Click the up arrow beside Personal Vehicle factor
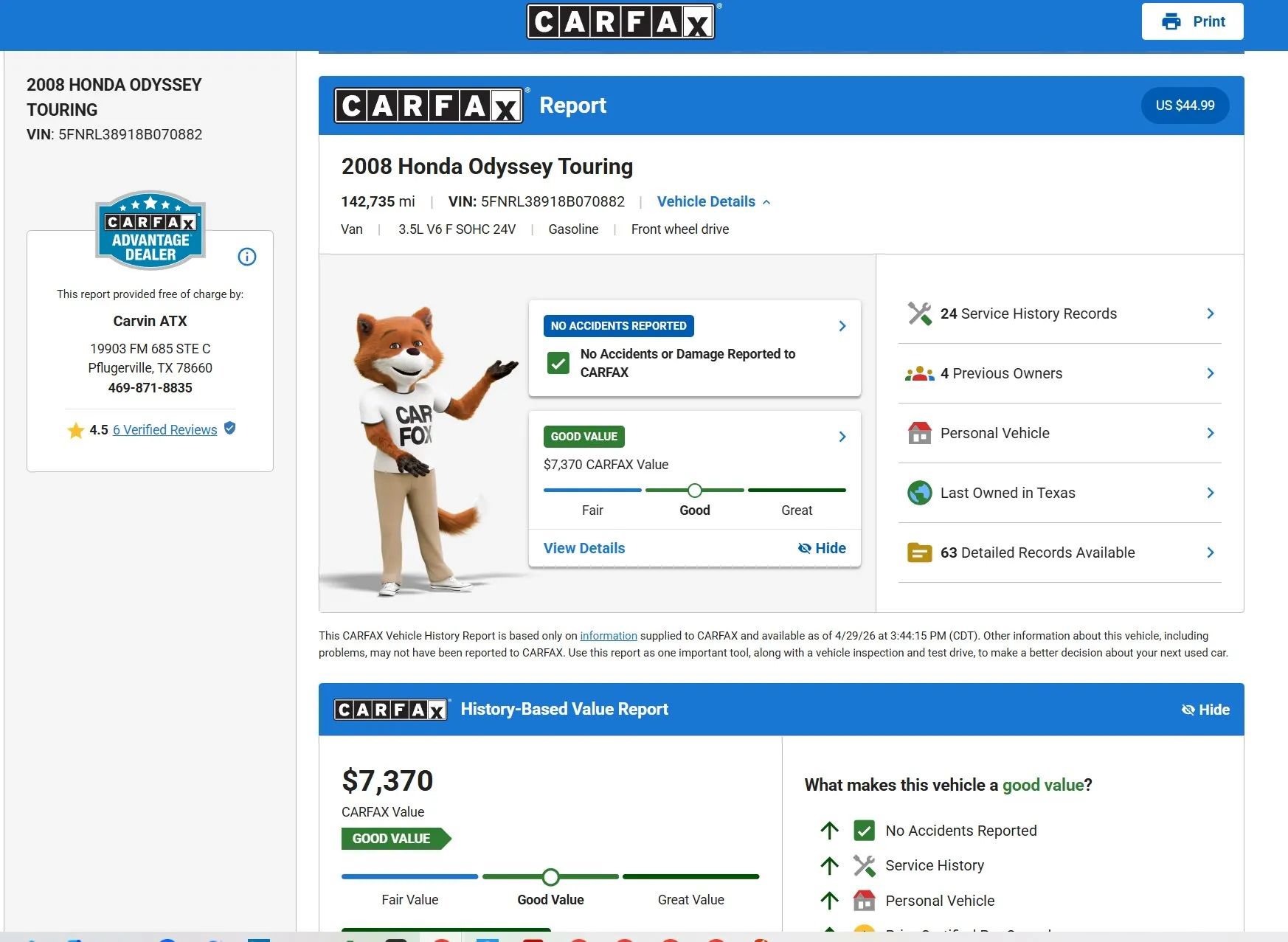This screenshot has width=1288, height=942. (830, 901)
